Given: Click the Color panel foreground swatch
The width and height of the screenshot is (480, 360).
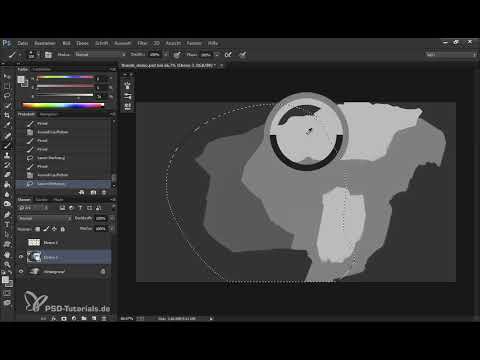Looking at the screenshot, I should pos(21,79).
